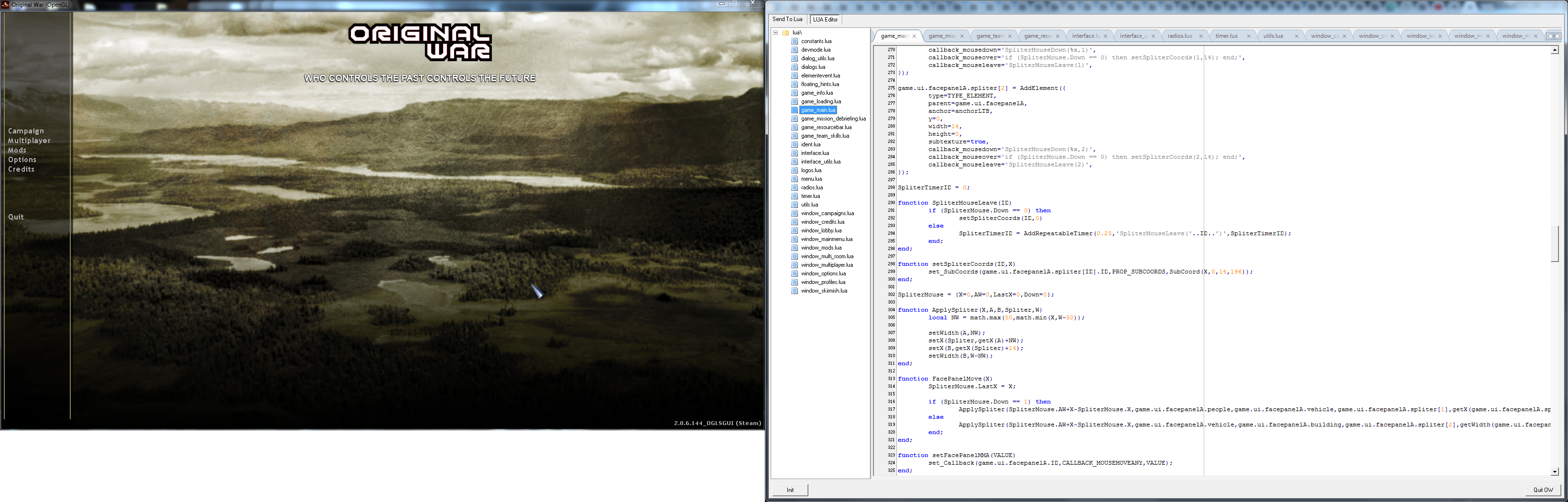This screenshot has width=1568, height=502.
Task: Click the Quit OW button
Action: tap(1543, 490)
